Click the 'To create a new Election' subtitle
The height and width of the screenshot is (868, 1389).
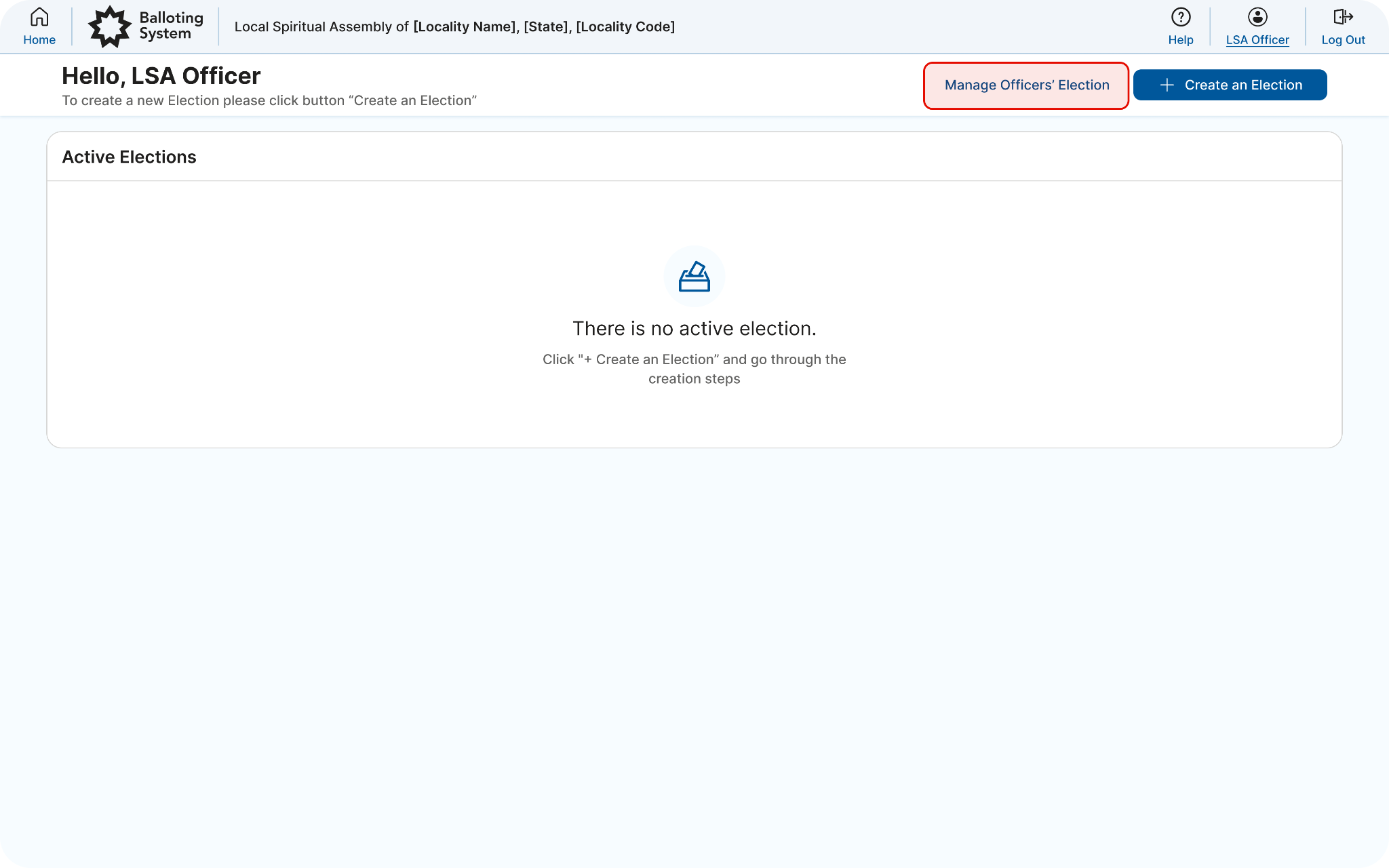269,101
